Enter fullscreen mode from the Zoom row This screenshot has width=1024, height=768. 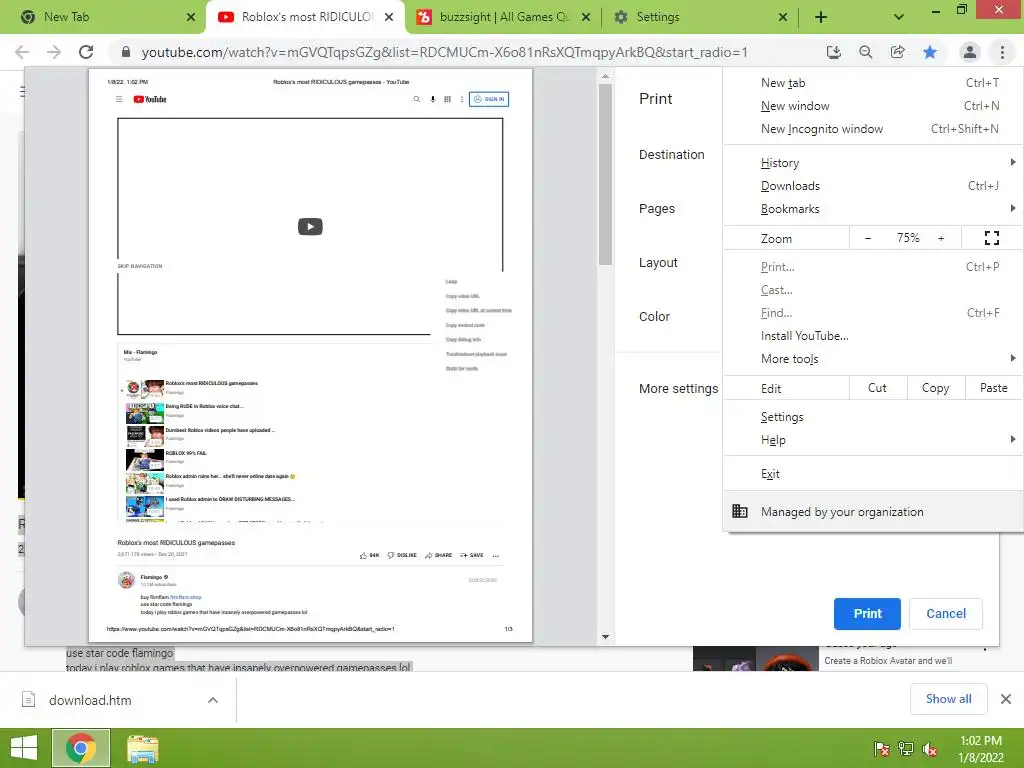[991, 238]
